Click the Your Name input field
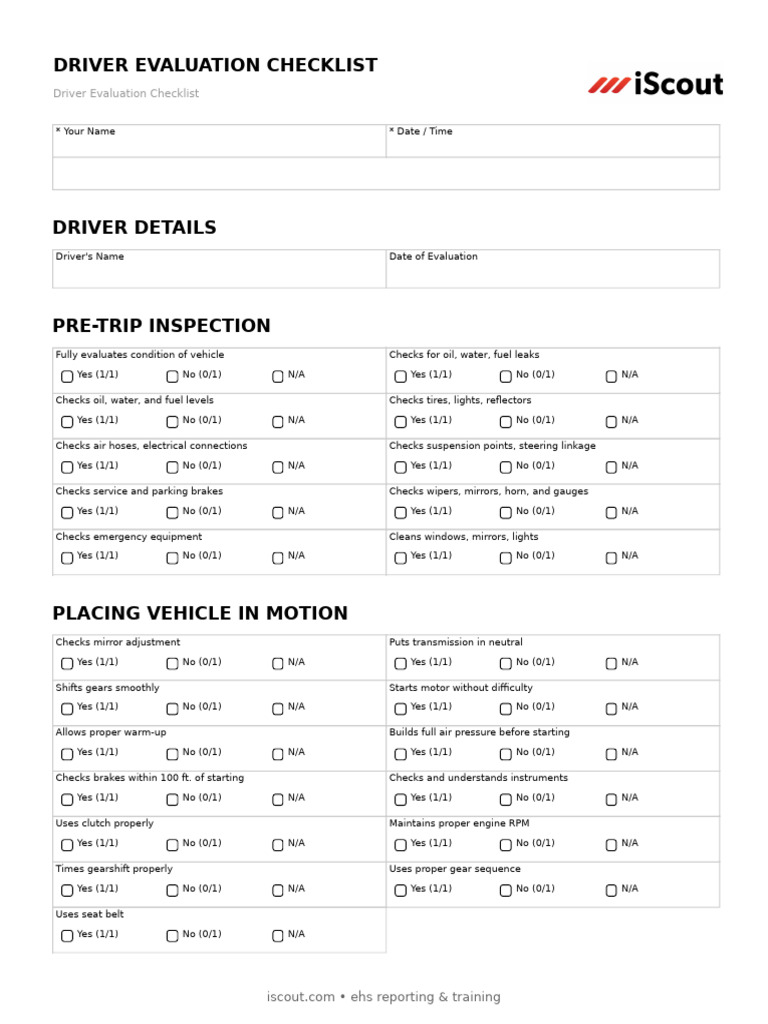 coord(219,173)
